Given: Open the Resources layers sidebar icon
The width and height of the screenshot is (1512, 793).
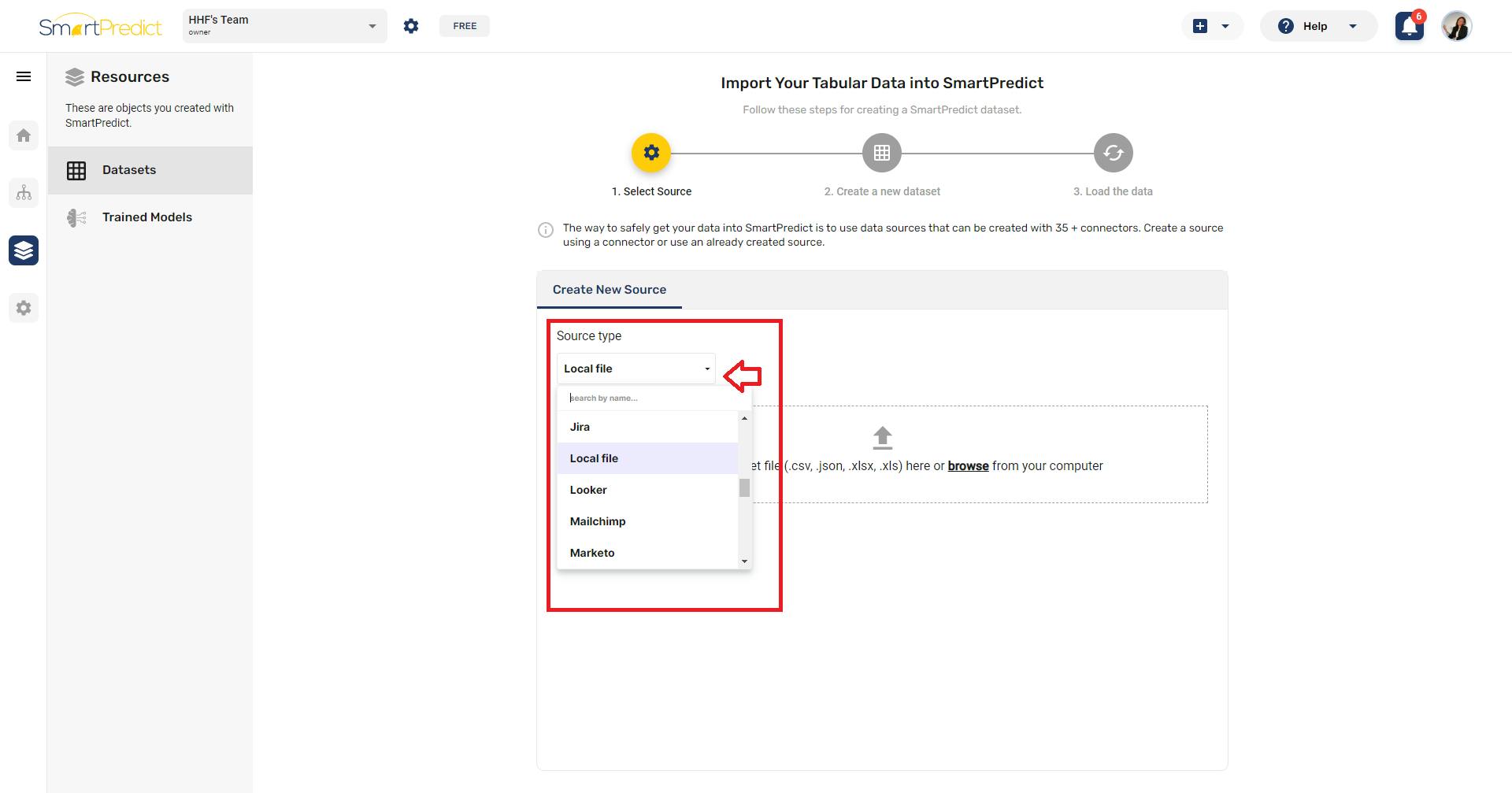Looking at the screenshot, I should (24, 250).
